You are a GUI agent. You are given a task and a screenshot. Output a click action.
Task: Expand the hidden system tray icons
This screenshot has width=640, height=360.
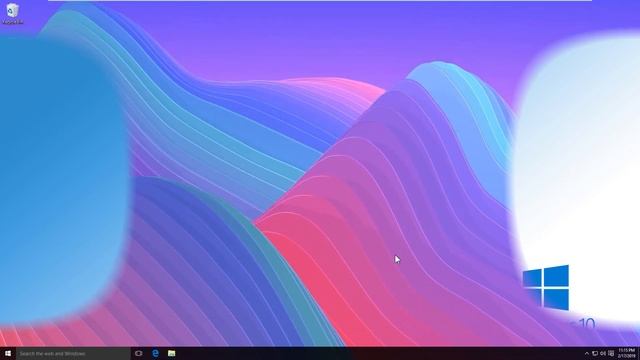(587, 353)
